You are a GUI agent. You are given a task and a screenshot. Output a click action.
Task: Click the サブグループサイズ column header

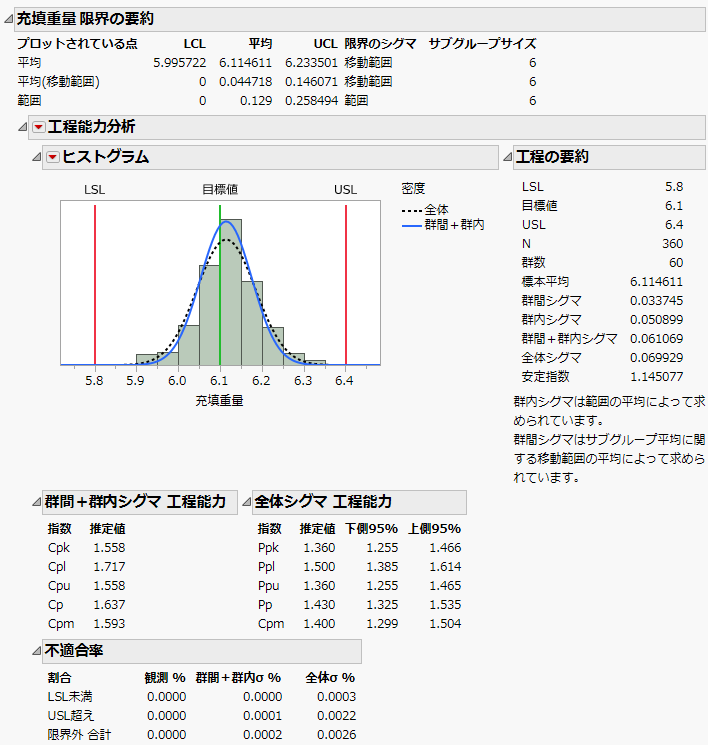(x=482, y=44)
